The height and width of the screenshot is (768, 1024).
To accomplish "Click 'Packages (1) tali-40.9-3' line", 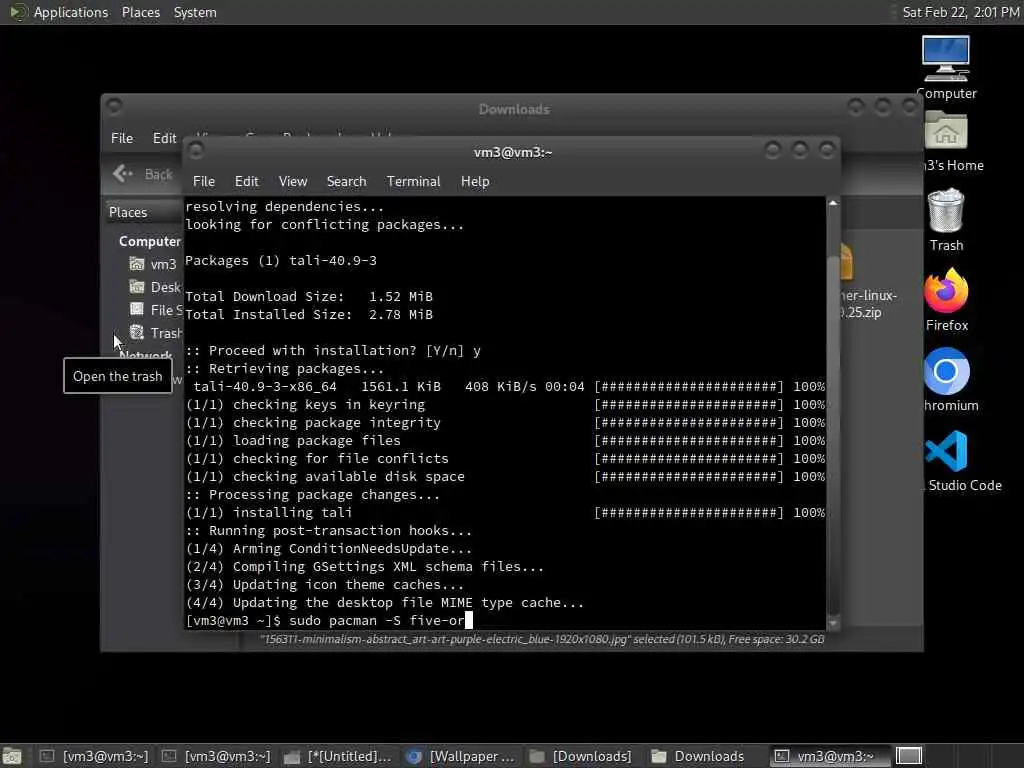I will coord(281,261).
